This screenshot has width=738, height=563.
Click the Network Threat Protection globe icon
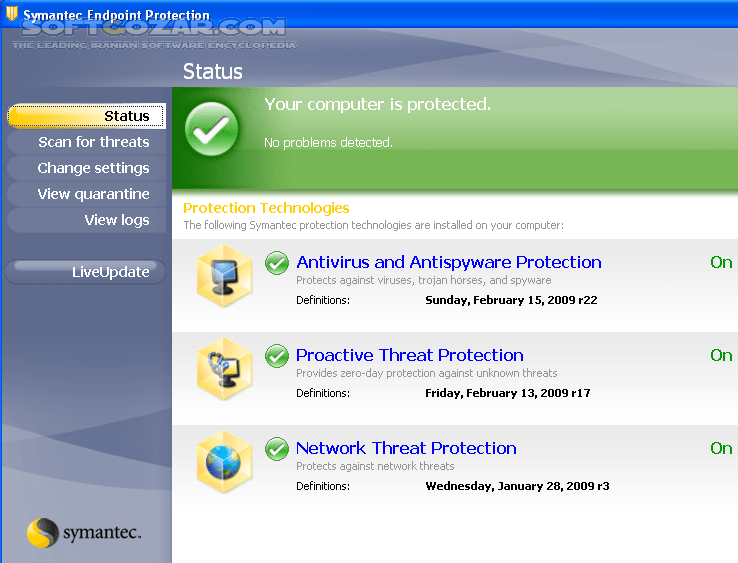click(225, 462)
